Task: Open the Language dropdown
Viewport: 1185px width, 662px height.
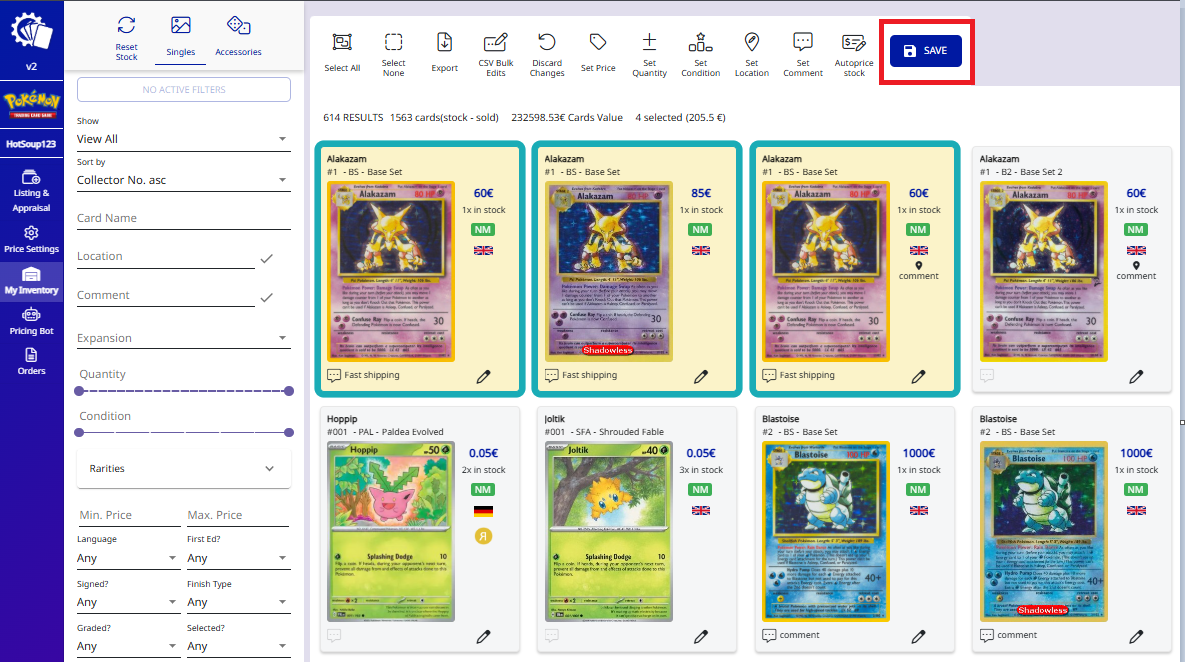Action: pyautogui.click(x=128, y=558)
